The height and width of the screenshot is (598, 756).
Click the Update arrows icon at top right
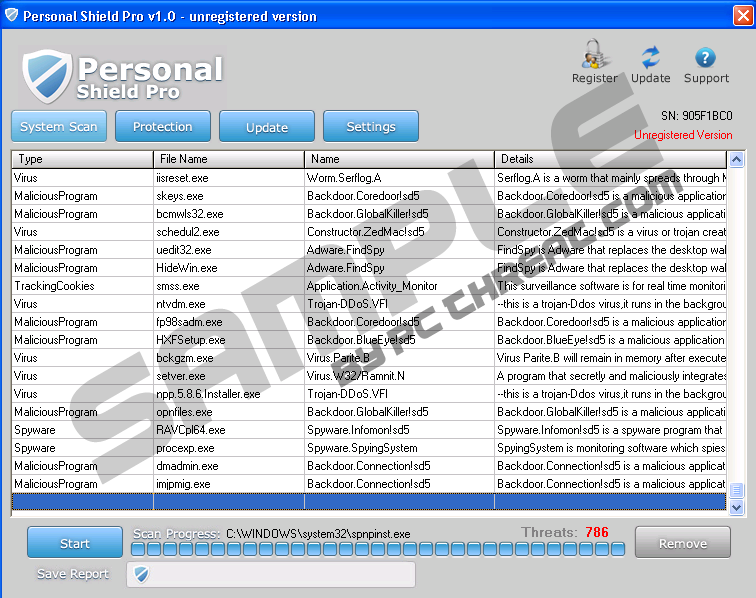click(x=650, y=57)
